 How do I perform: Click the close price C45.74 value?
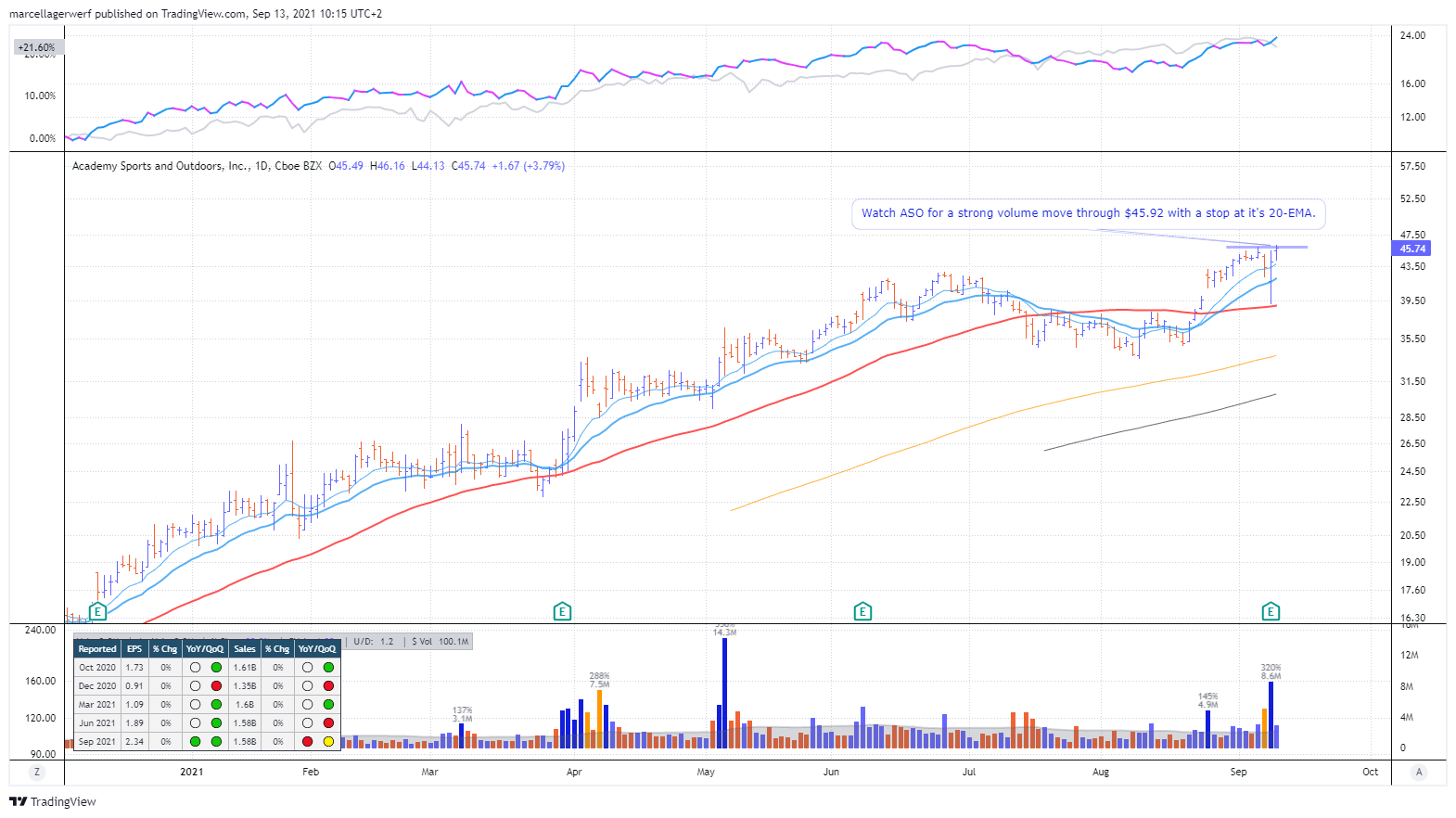pyautogui.click(x=468, y=166)
